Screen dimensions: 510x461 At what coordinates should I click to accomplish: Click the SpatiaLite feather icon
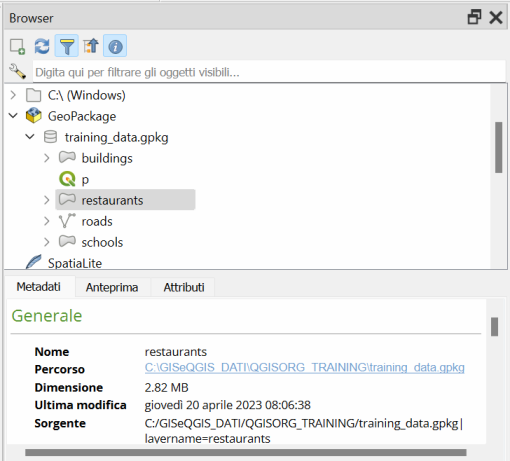(x=34, y=262)
